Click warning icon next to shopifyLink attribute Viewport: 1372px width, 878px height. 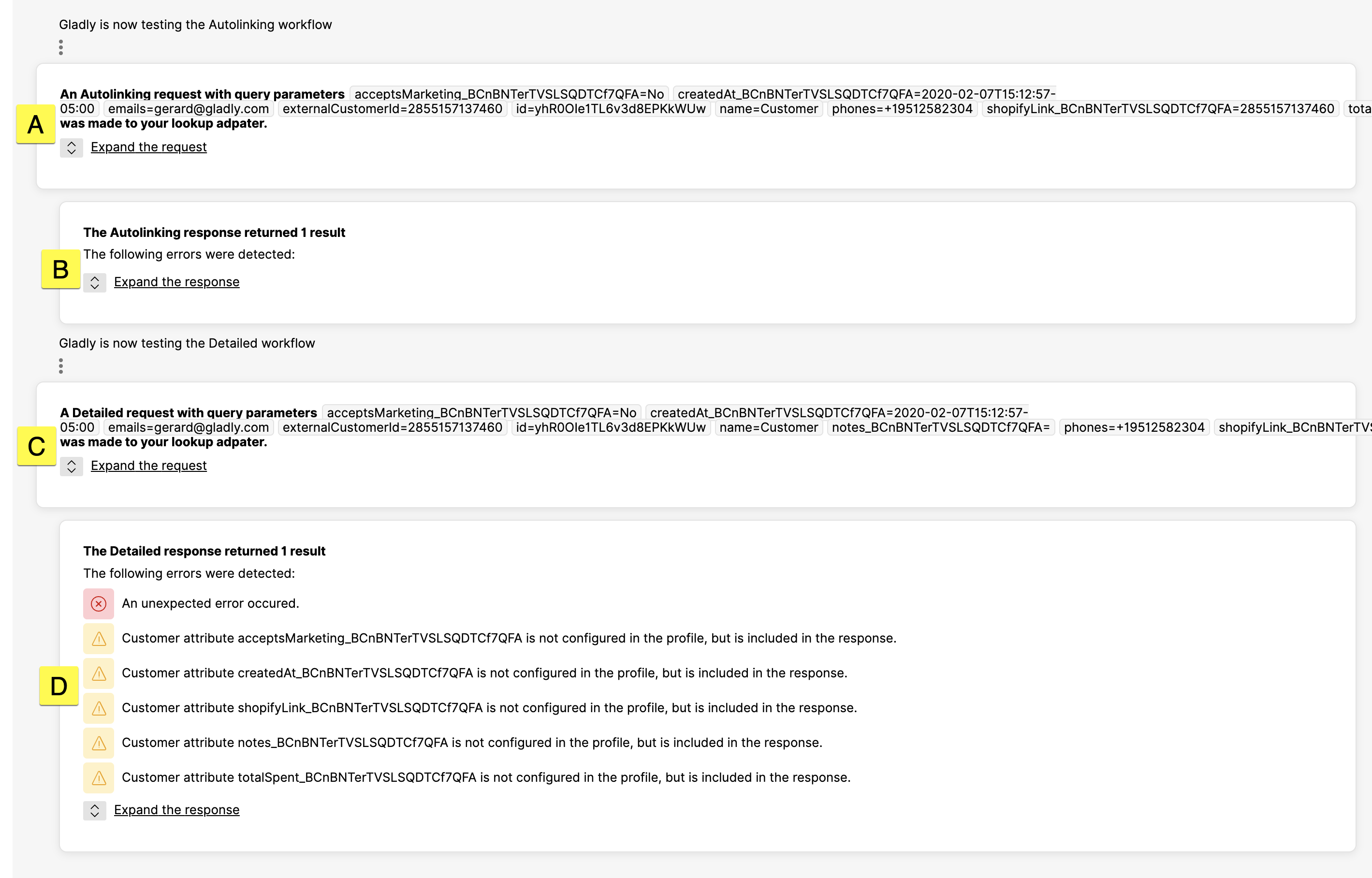pyautogui.click(x=97, y=707)
